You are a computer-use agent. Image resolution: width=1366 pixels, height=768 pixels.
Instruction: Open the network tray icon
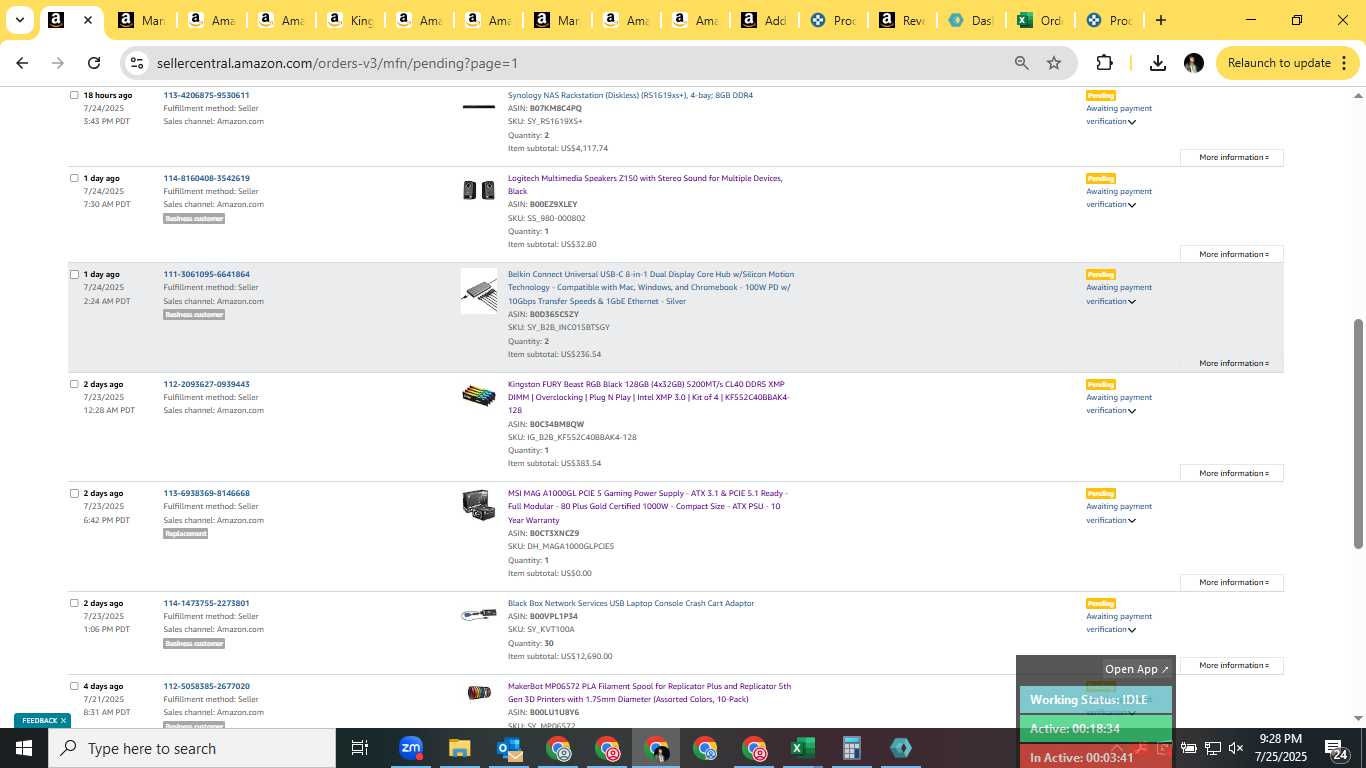(x=1212, y=748)
